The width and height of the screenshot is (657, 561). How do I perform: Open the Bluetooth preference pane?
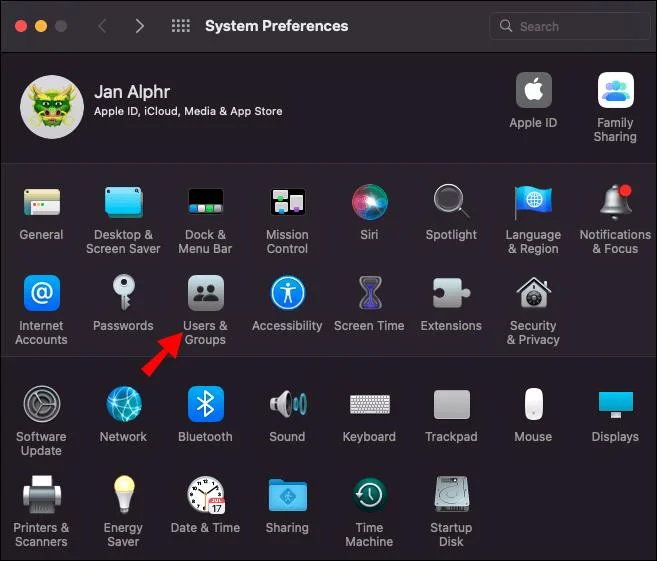(205, 404)
